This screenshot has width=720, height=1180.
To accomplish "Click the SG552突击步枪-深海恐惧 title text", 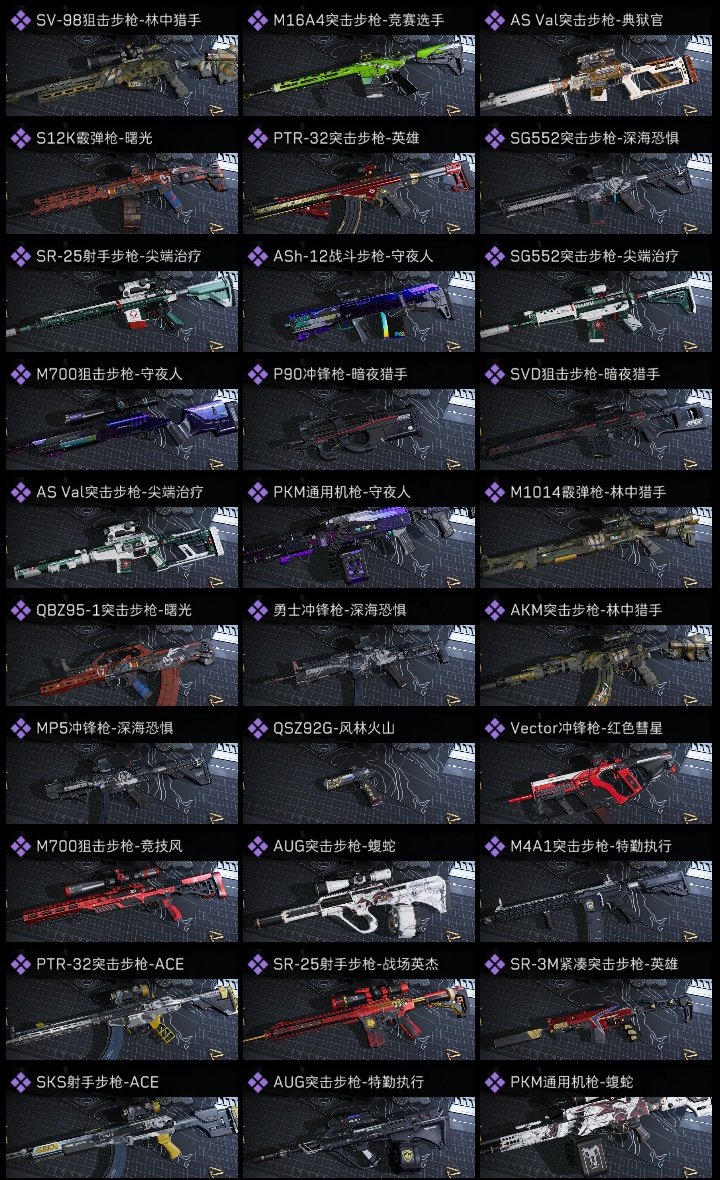I will tap(594, 138).
